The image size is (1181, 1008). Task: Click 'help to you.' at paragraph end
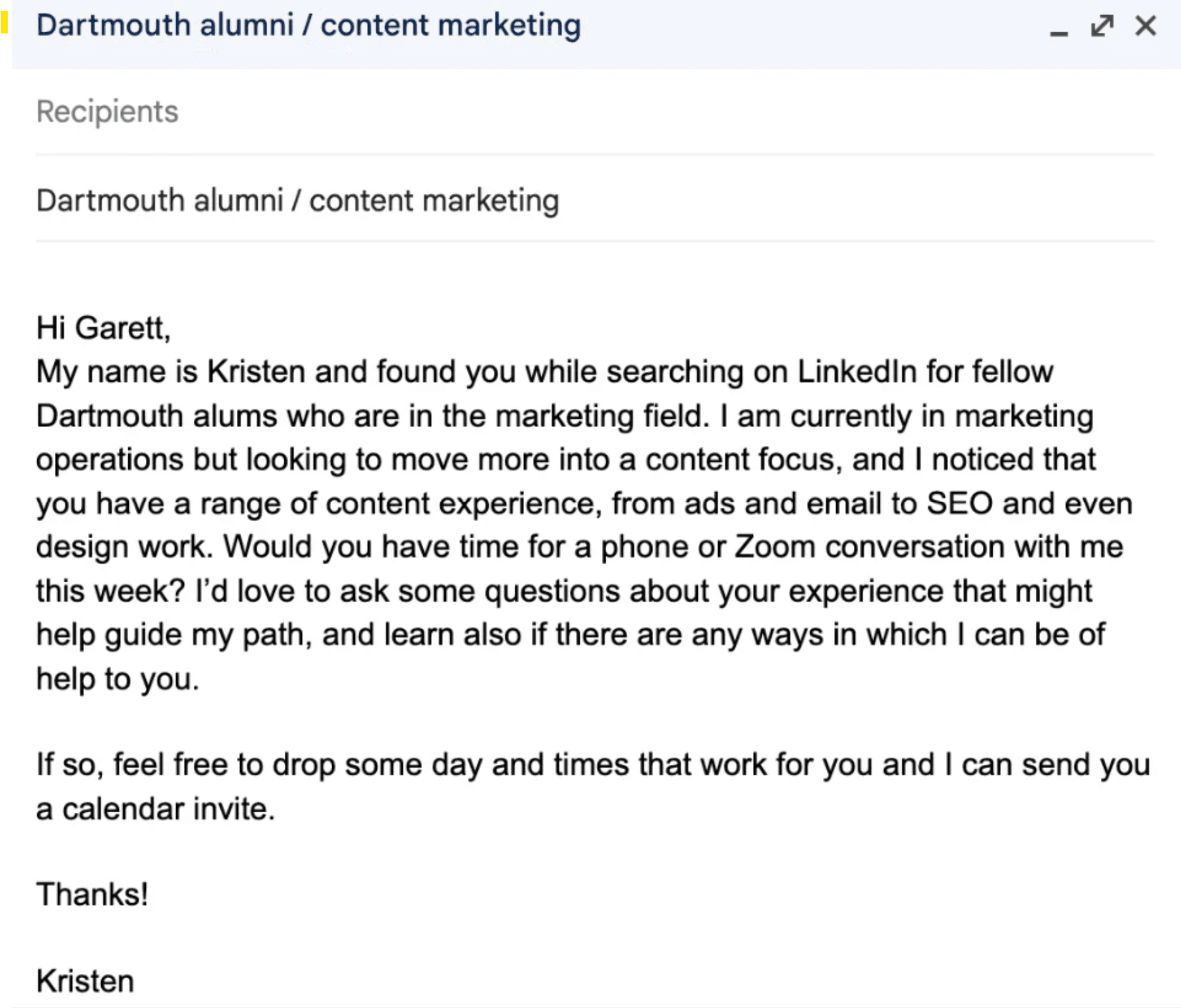117,680
